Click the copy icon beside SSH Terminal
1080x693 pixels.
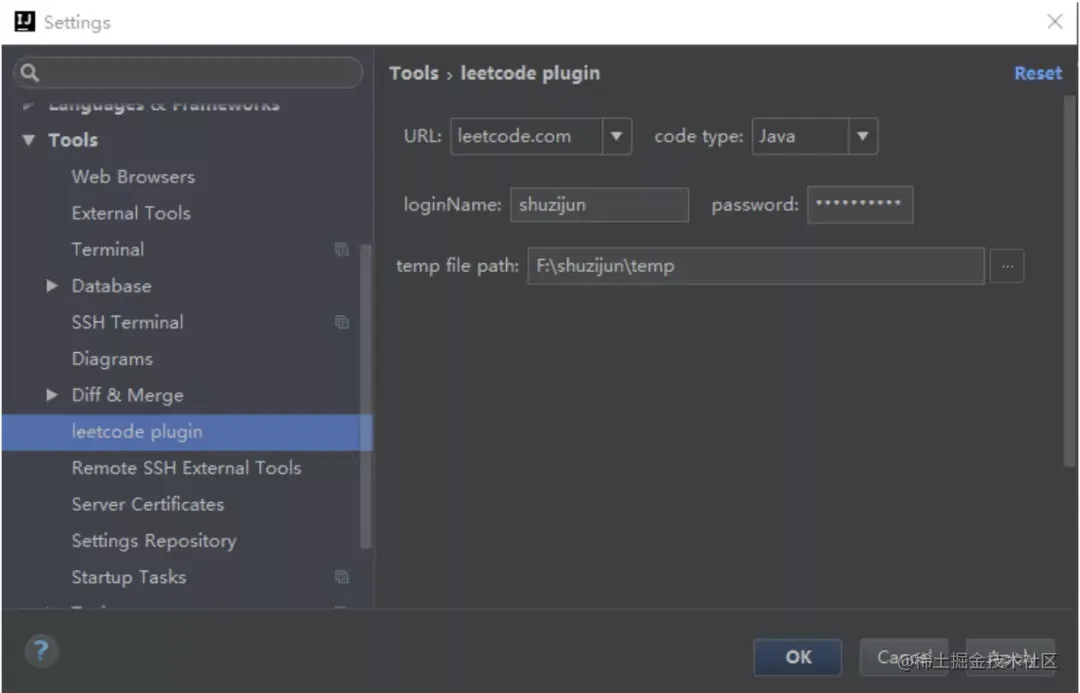(x=342, y=322)
